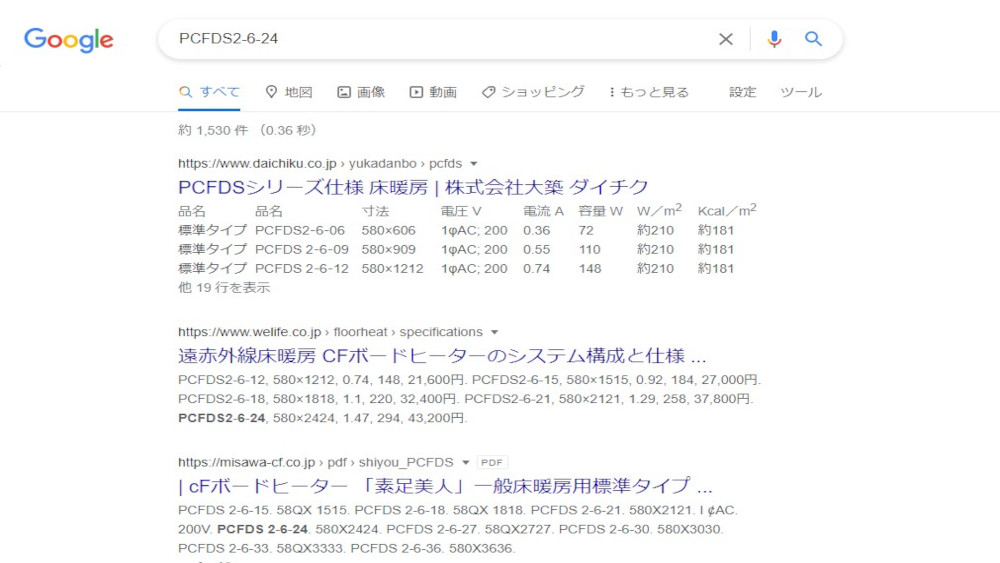Expand dropdown arrow next to welife.co.jp URL
The width and height of the screenshot is (1000, 563).
point(494,332)
